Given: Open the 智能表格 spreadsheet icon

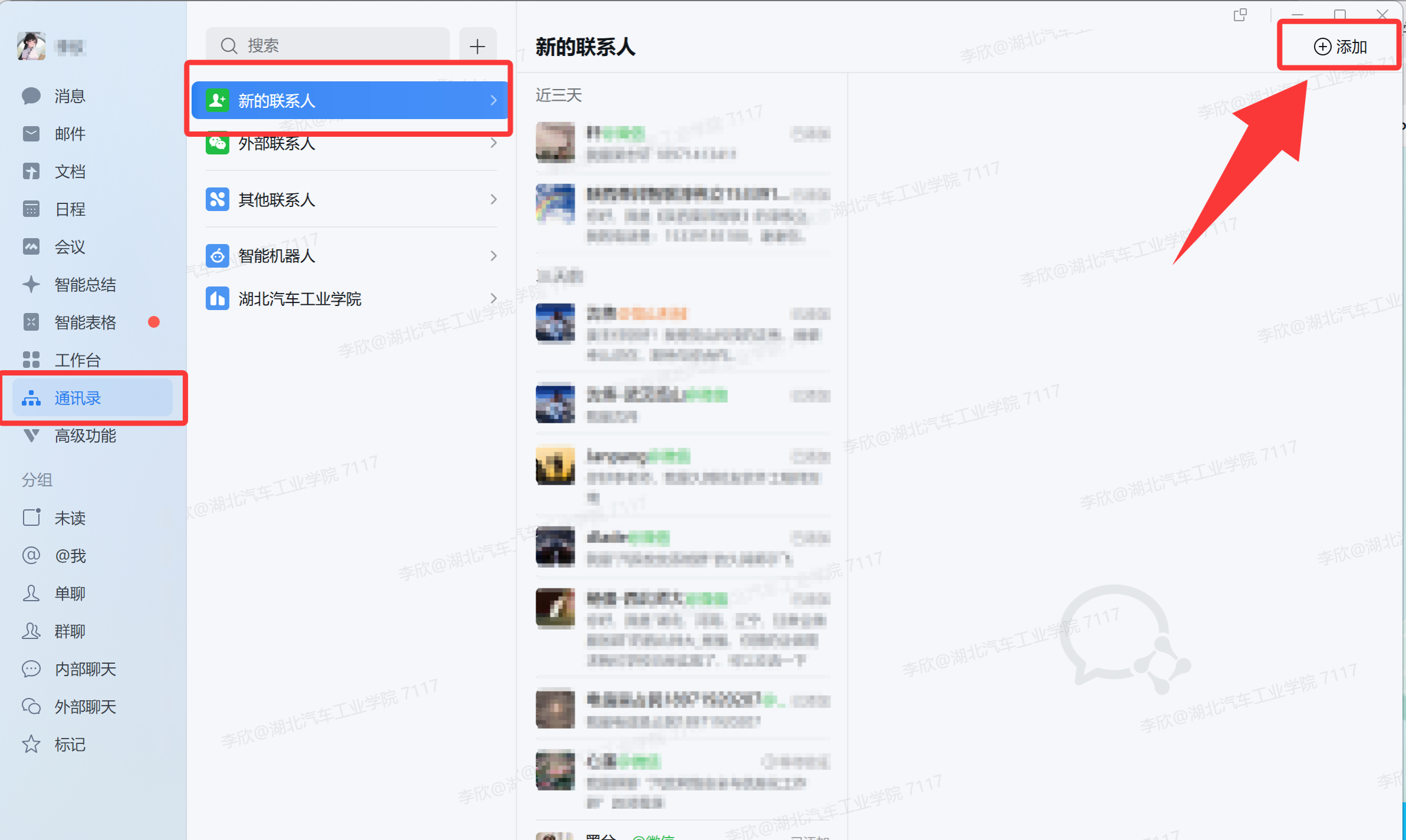Looking at the screenshot, I should [31, 322].
